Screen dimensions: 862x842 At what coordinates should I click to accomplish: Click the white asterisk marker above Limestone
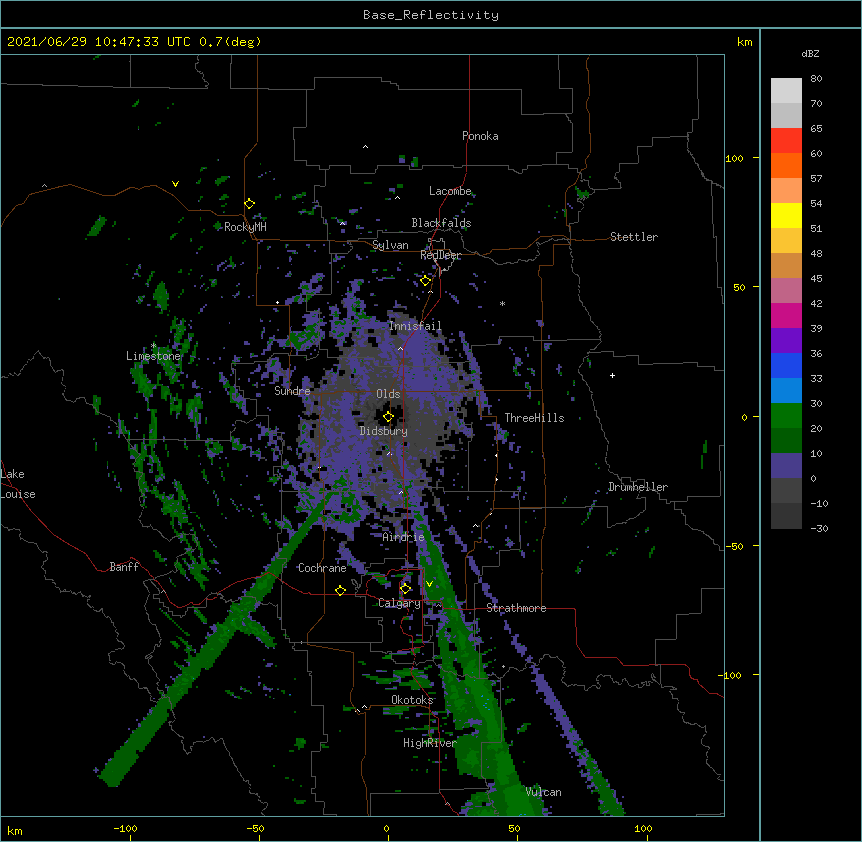[153, 346]
